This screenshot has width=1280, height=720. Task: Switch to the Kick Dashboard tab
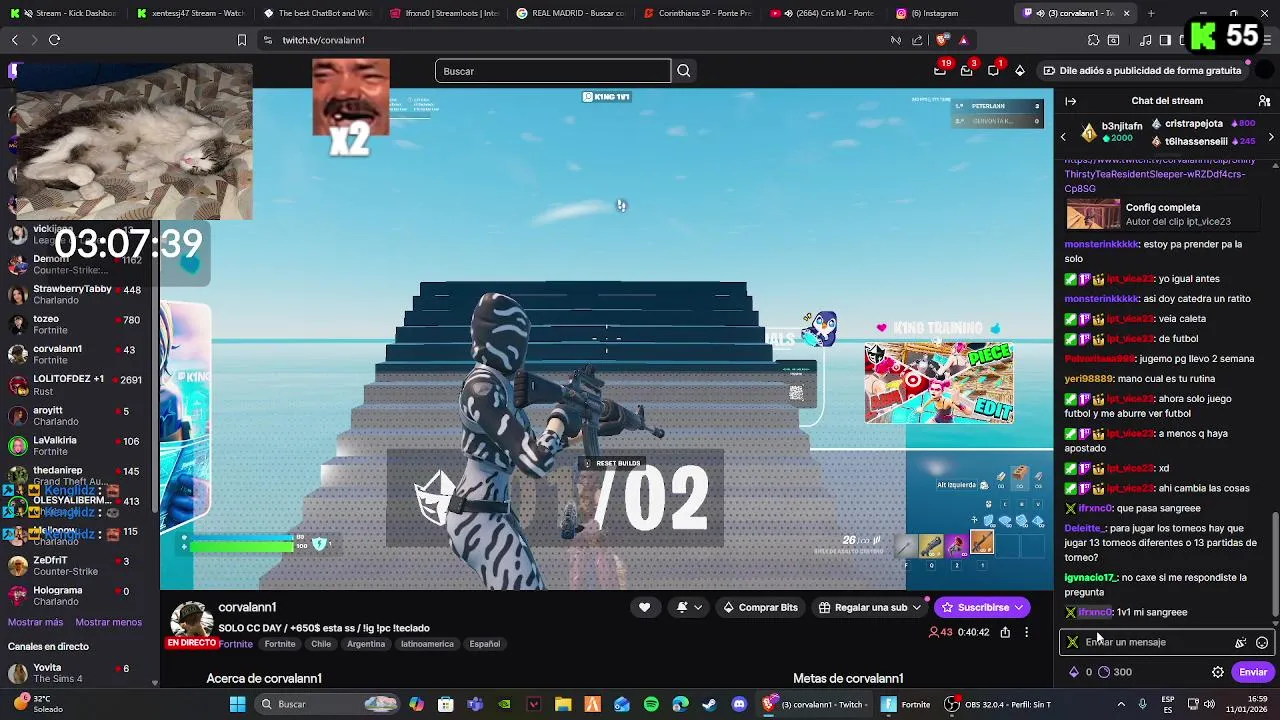click(x=66, y=13)
